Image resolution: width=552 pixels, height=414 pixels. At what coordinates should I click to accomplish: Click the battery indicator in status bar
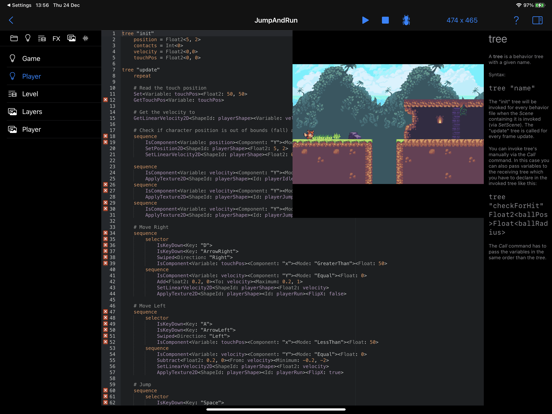point(540,5)
